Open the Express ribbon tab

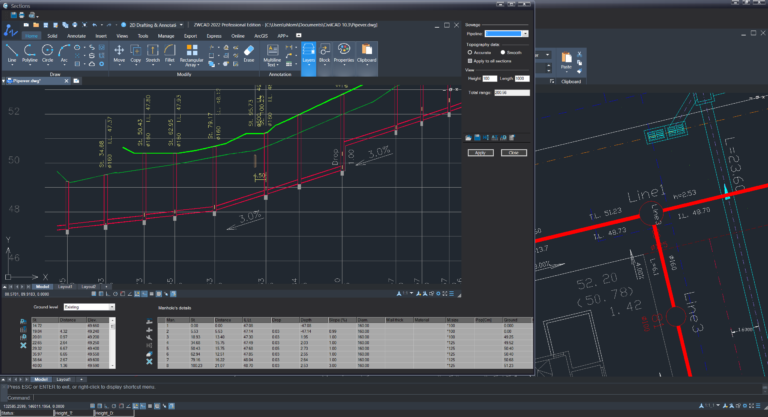(x=214, y=35)
